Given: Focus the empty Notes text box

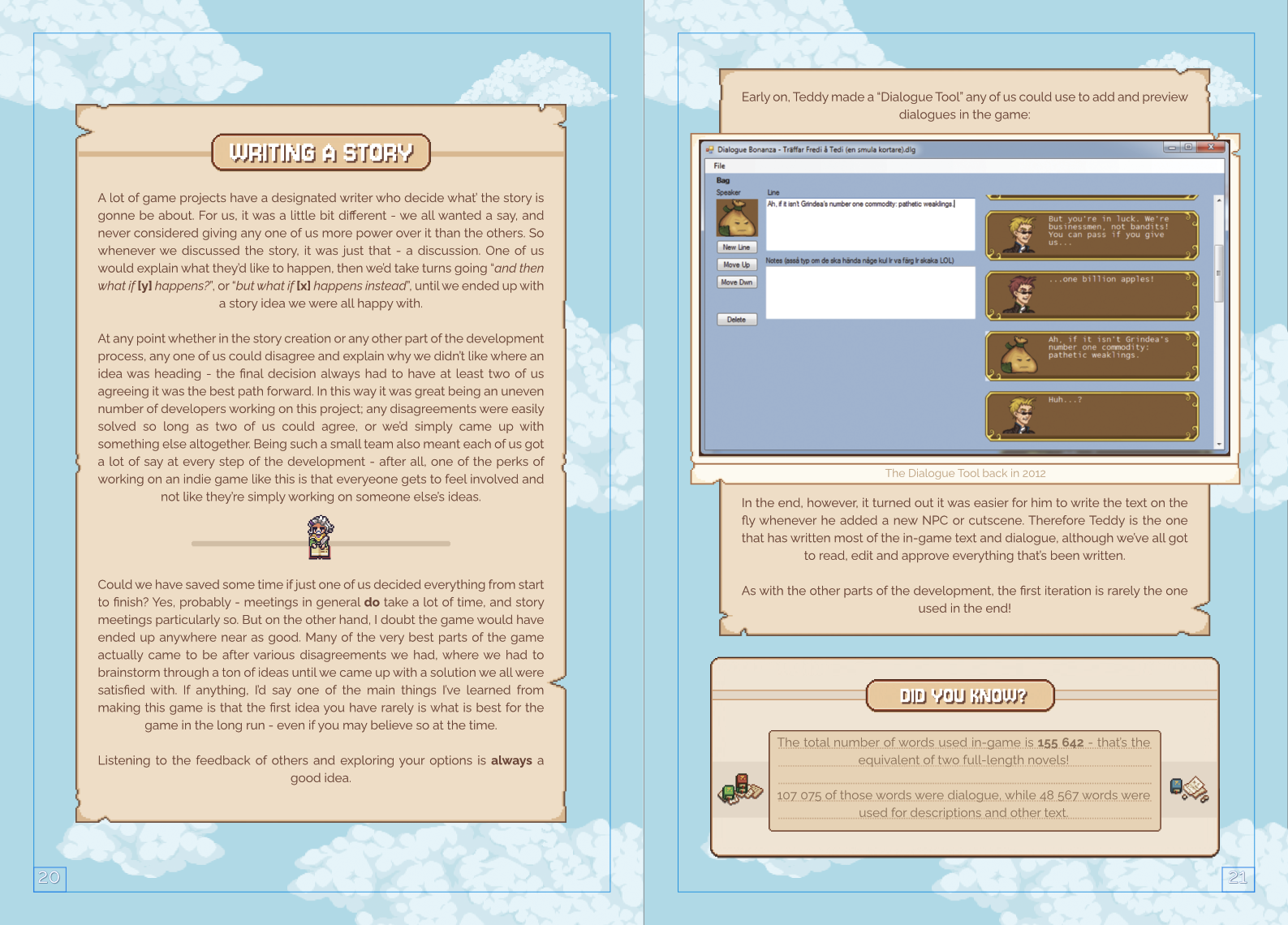Looking at the screenshot, I should 870,292.
